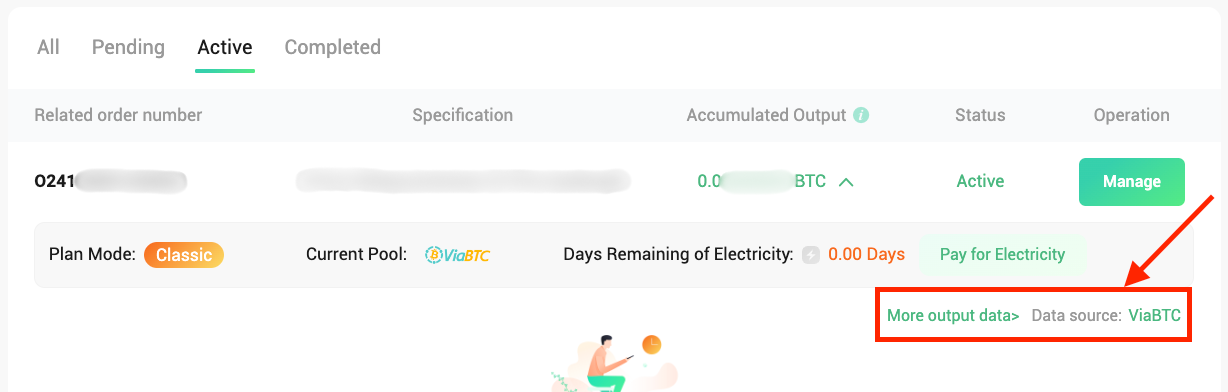
Task: Click the ViaBTC pool logo
Action: tap(457, 255)
